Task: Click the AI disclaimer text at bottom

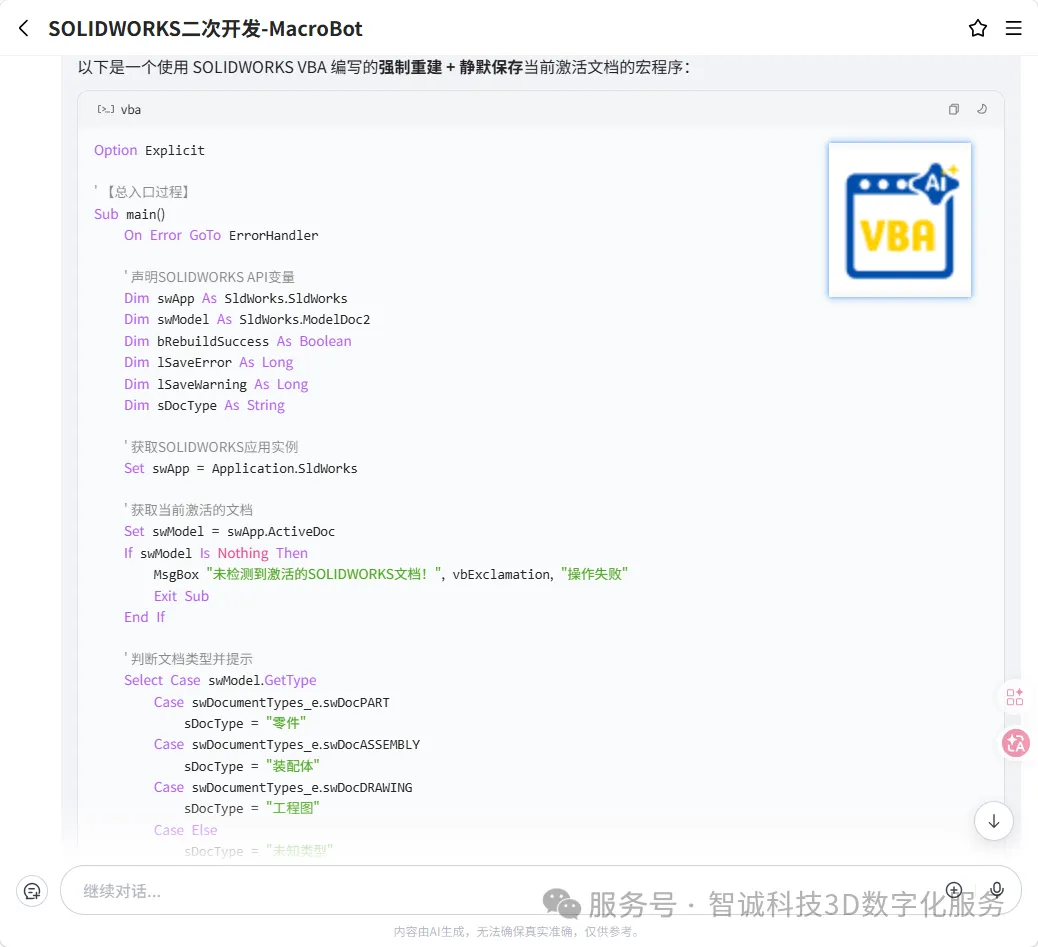Action: tap(517, 932)
